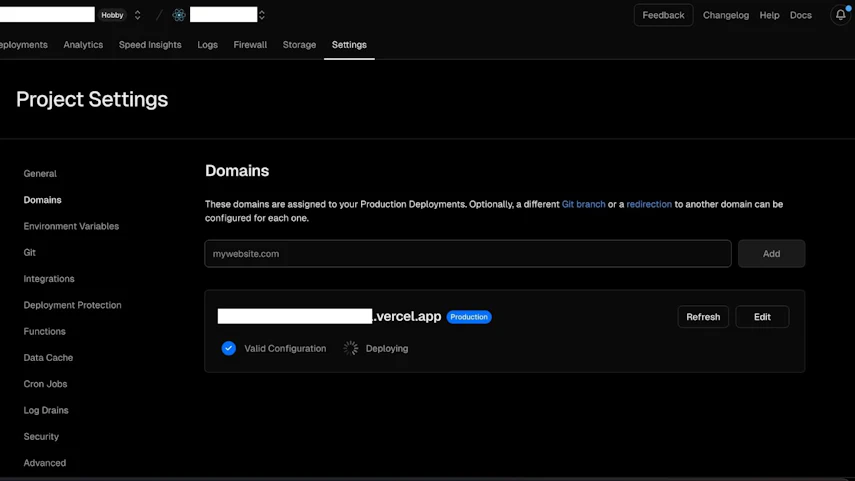The image size is (855, 481).
Task: Open Environment Variables in the settings sidebar
Action: point(71,226)
